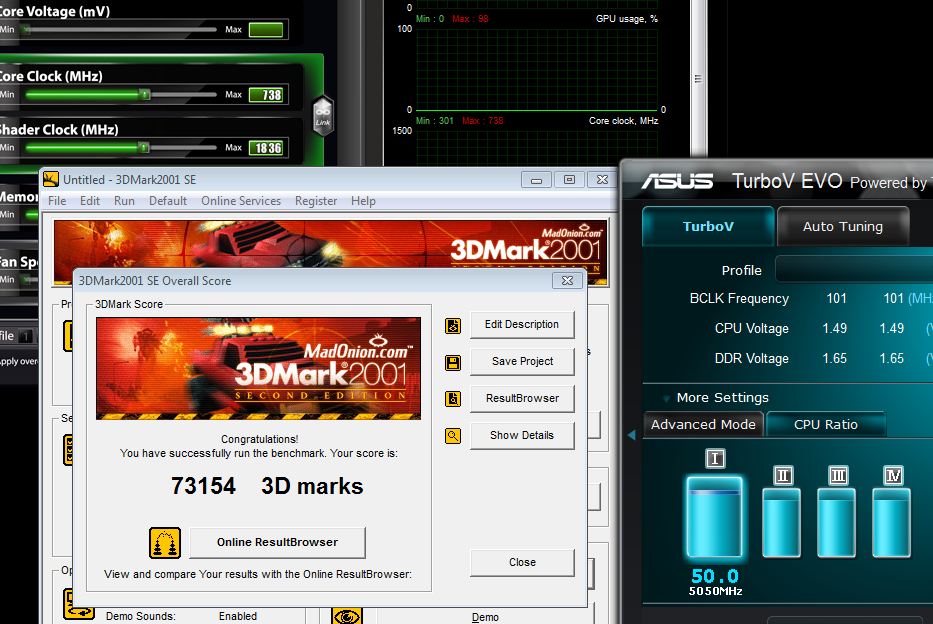The width and height of the screenshot is (933, 624).
Task: Click Close button in score dialog
Action: click(522, 562)
